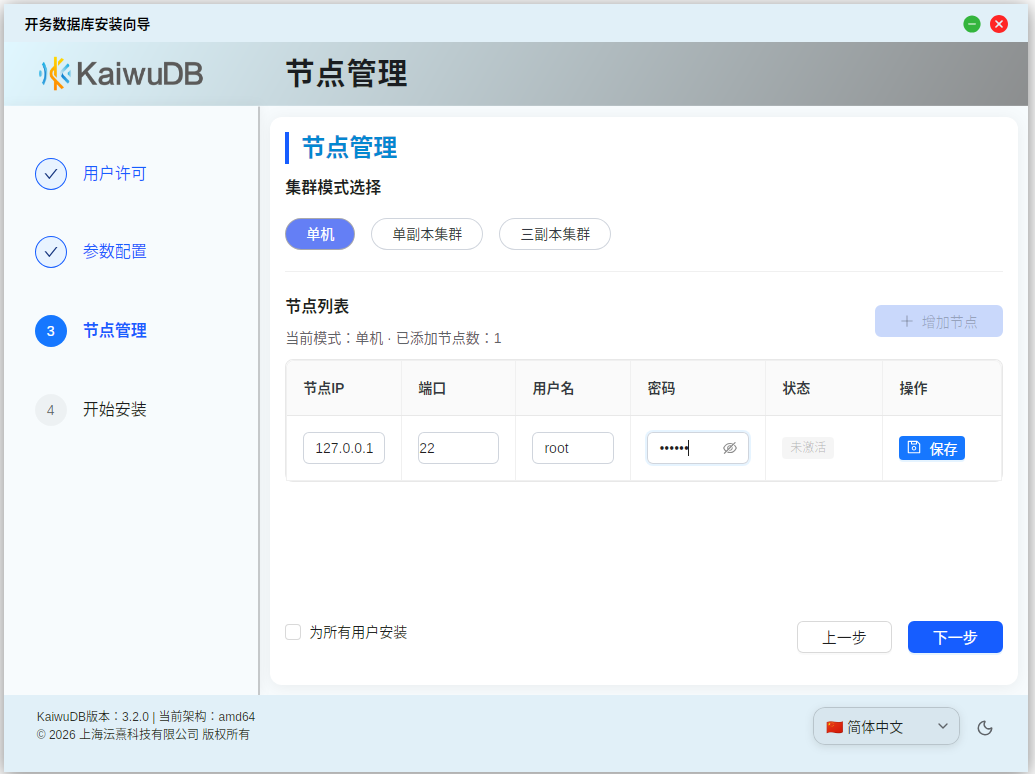
Task: Click the 用户名 column header
Action: [x=553, y=389]
